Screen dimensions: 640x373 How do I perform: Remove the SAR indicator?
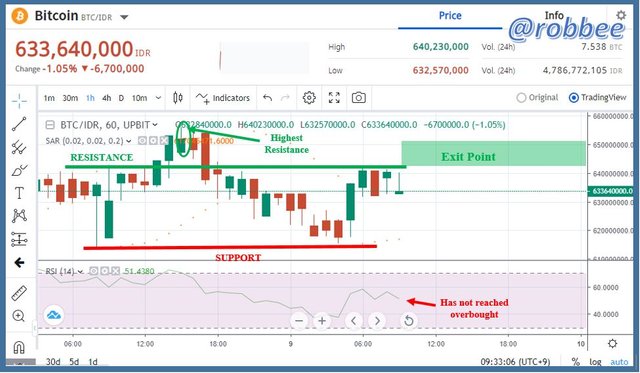(x=164, y=141)
